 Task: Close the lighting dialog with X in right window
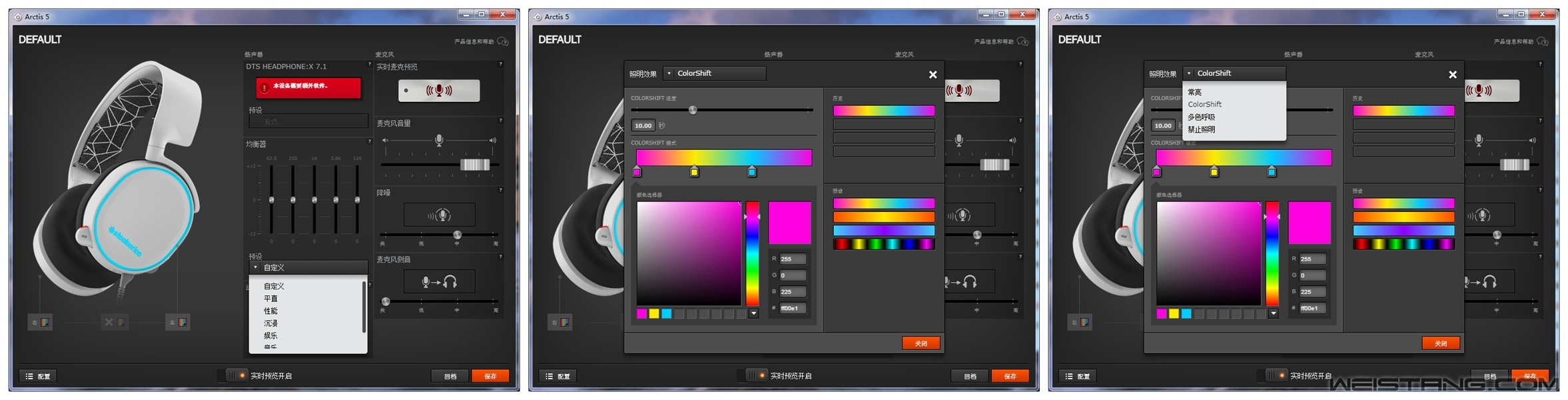pyautogui.click(x=1452, y=75)
